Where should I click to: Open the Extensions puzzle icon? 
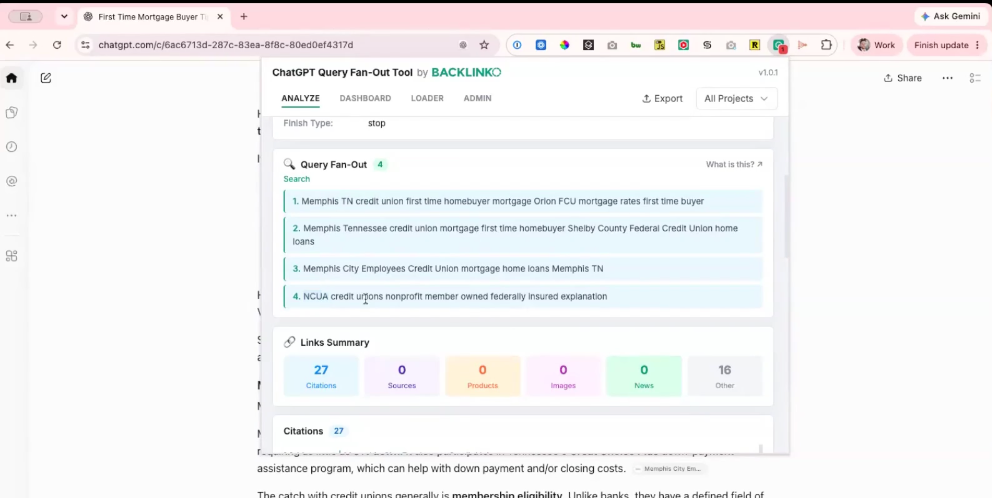tap(826, 45)
